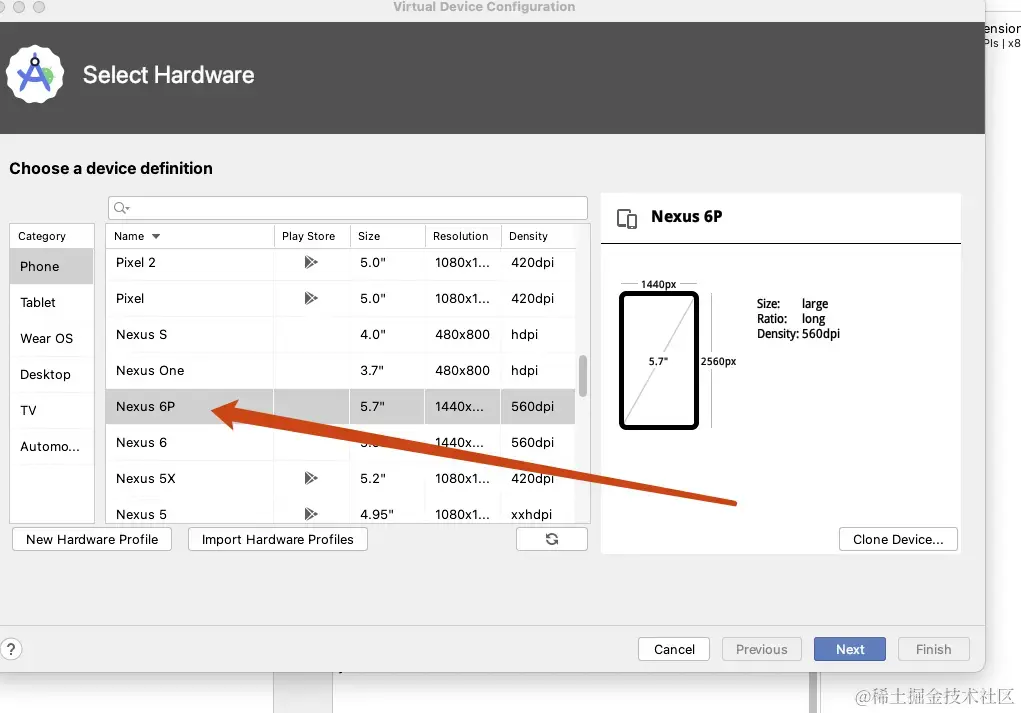Clone the Nexus 6P device
This screenshot has width=1021, height=713.
(x=898, y=539)
